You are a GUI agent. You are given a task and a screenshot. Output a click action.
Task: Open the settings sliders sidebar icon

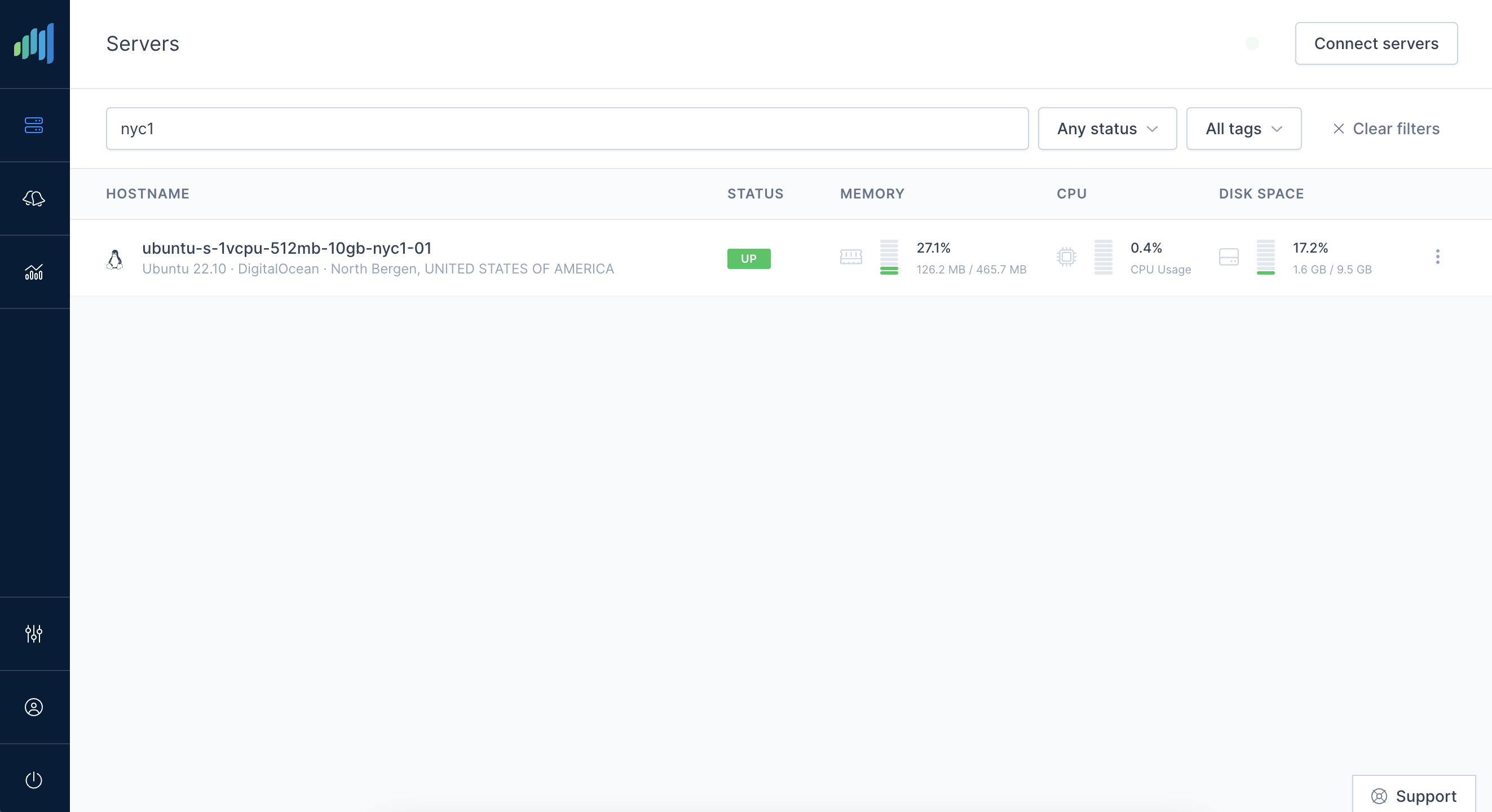pyautogui.click(x=34, y=634)
